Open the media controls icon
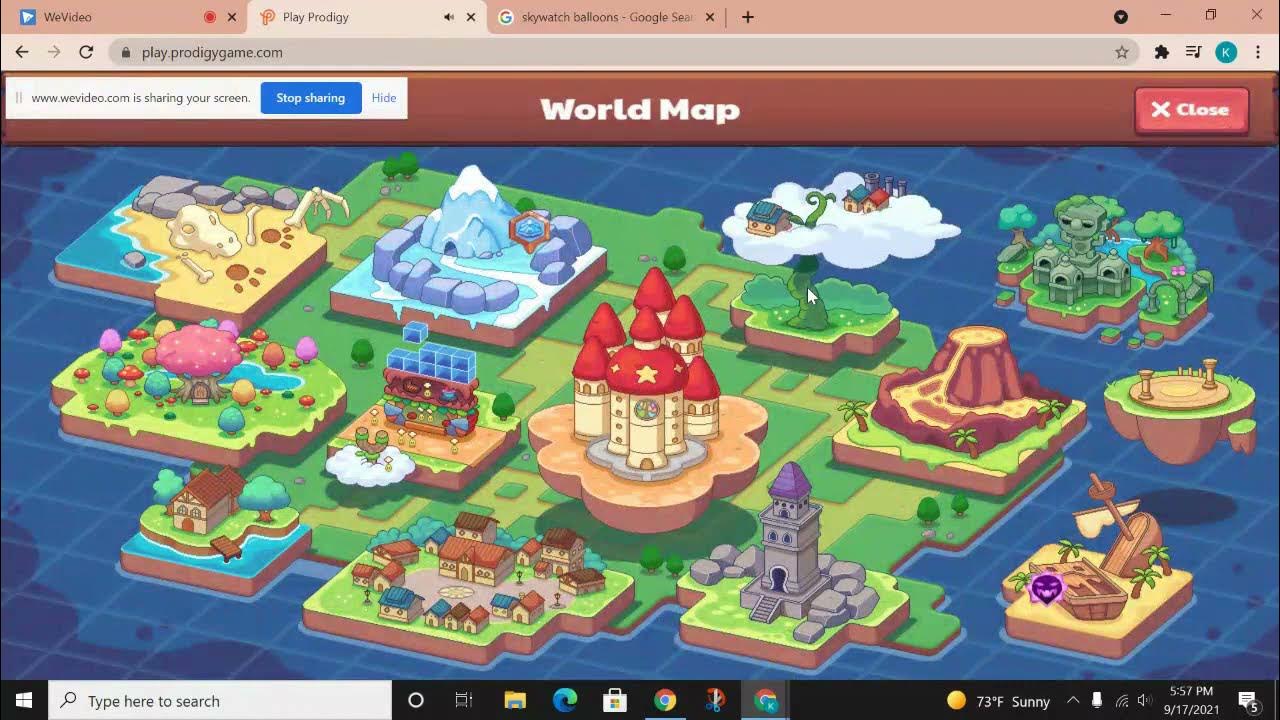1280x720 pixels. point(1193,52)
